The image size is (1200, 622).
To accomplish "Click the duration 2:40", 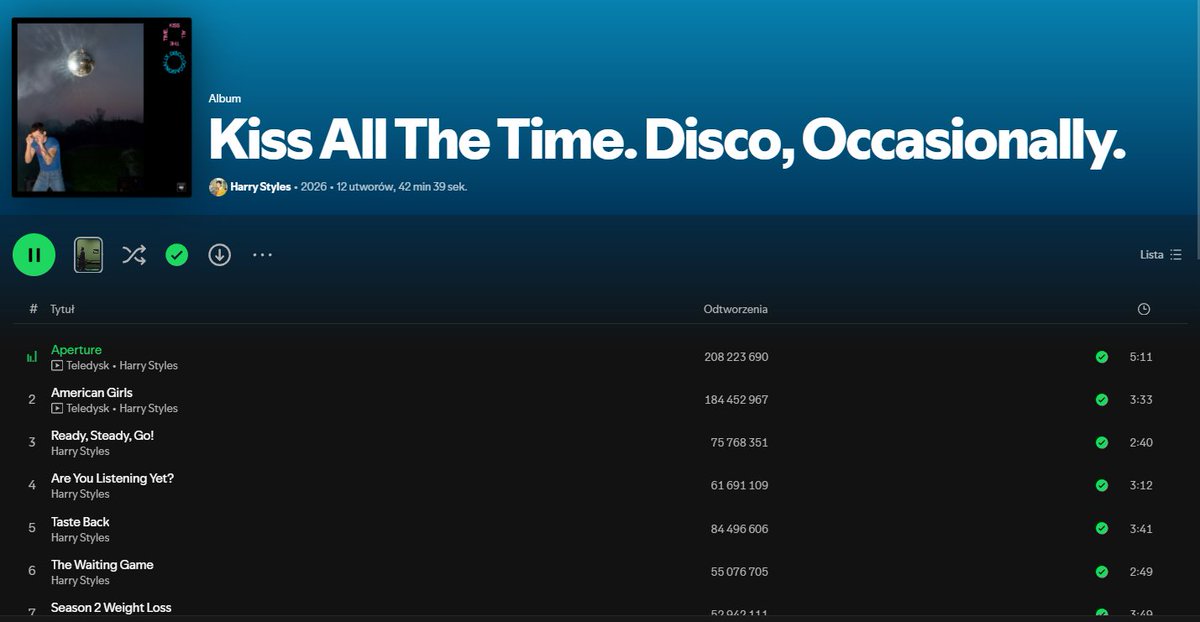I will click(x=1141, y=443).
